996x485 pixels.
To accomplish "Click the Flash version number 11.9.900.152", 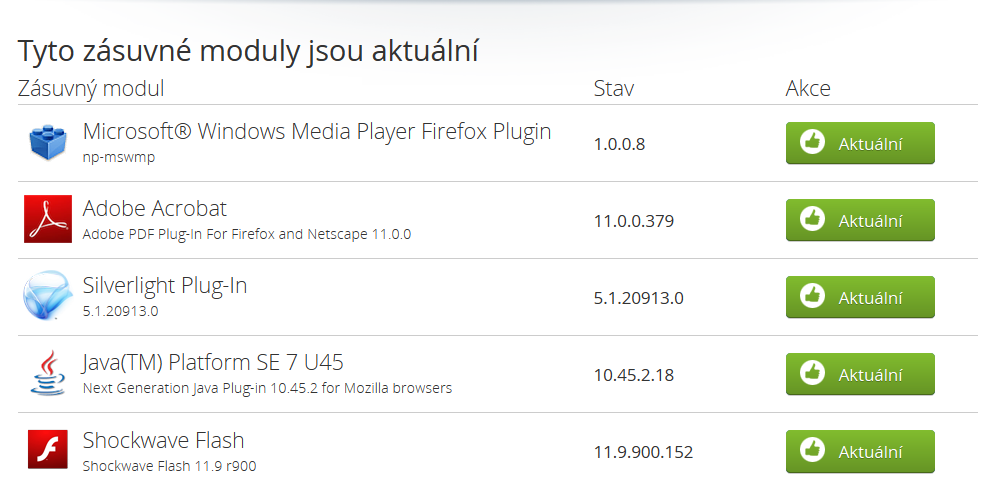I will pos(643,452).
